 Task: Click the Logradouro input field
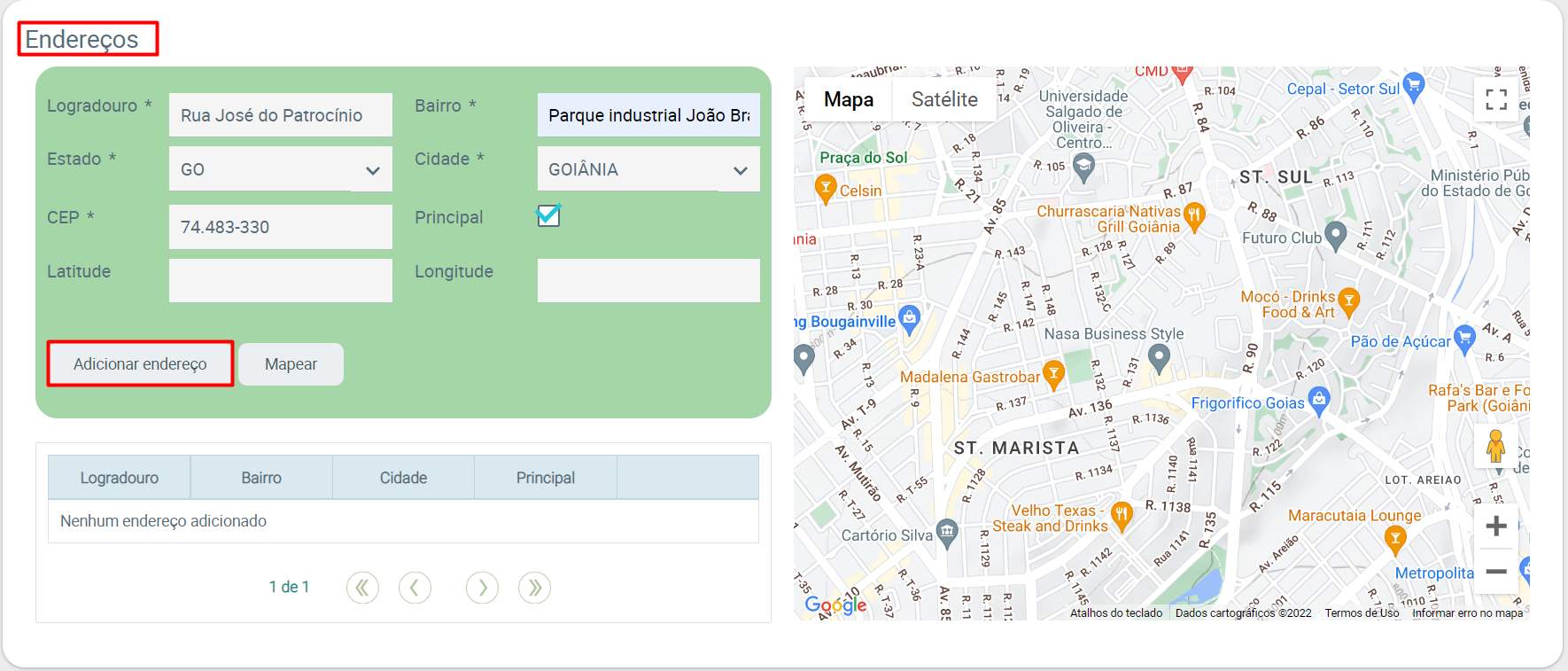coord(281,115)
